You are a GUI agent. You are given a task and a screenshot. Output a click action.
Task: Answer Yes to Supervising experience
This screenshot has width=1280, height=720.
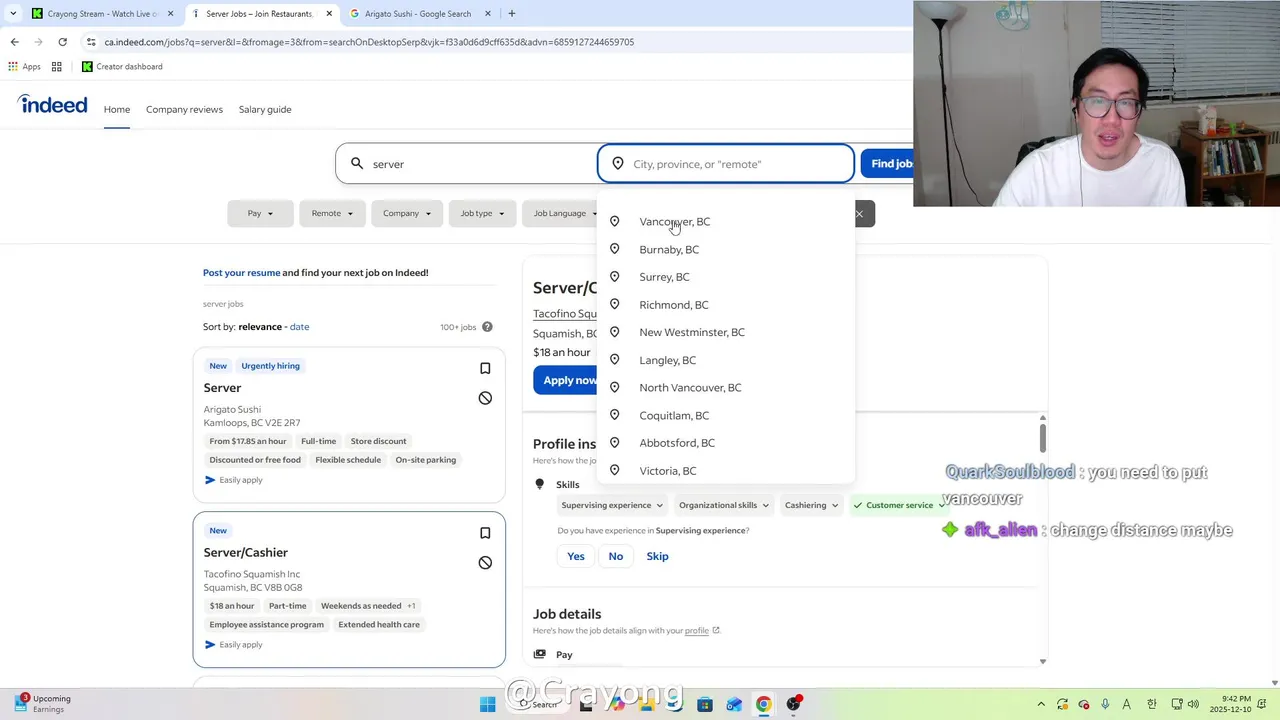pyautogui.click(x=576, y=556)
